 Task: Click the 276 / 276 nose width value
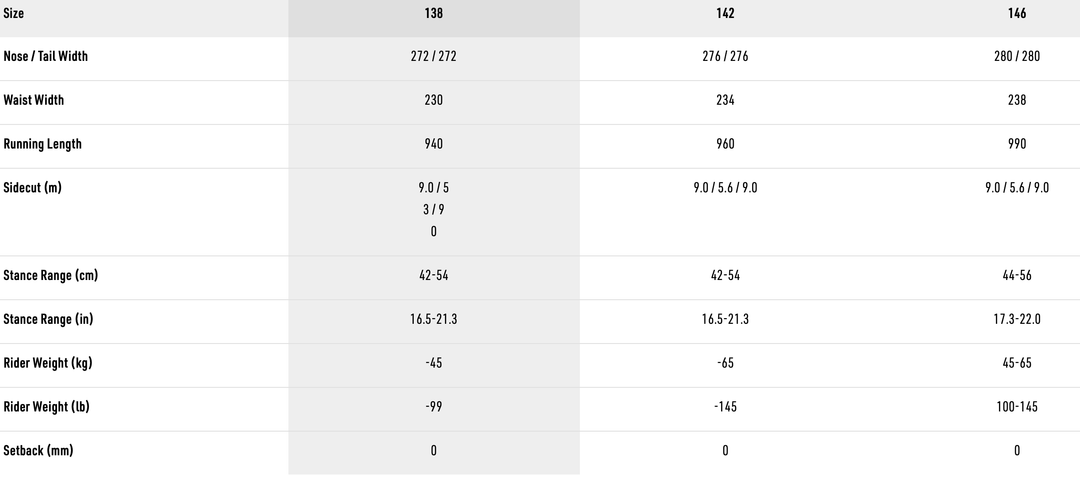pyautogui.click(x=725, y=57)
